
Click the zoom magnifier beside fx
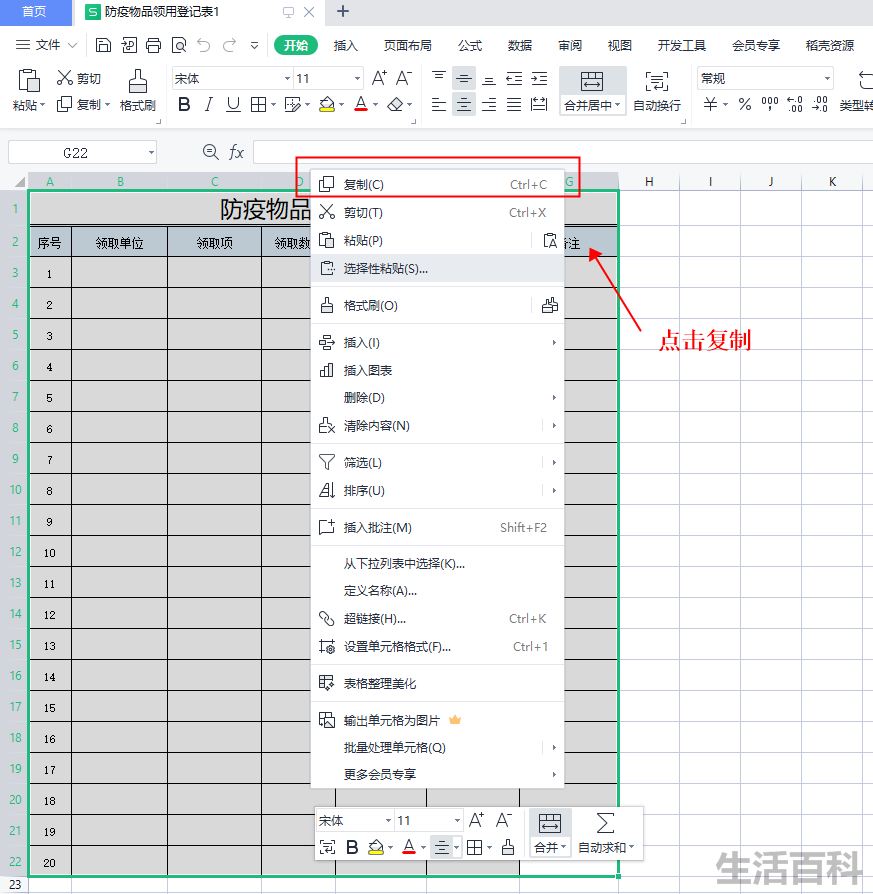pyautogui.click(x=210, y=152)
